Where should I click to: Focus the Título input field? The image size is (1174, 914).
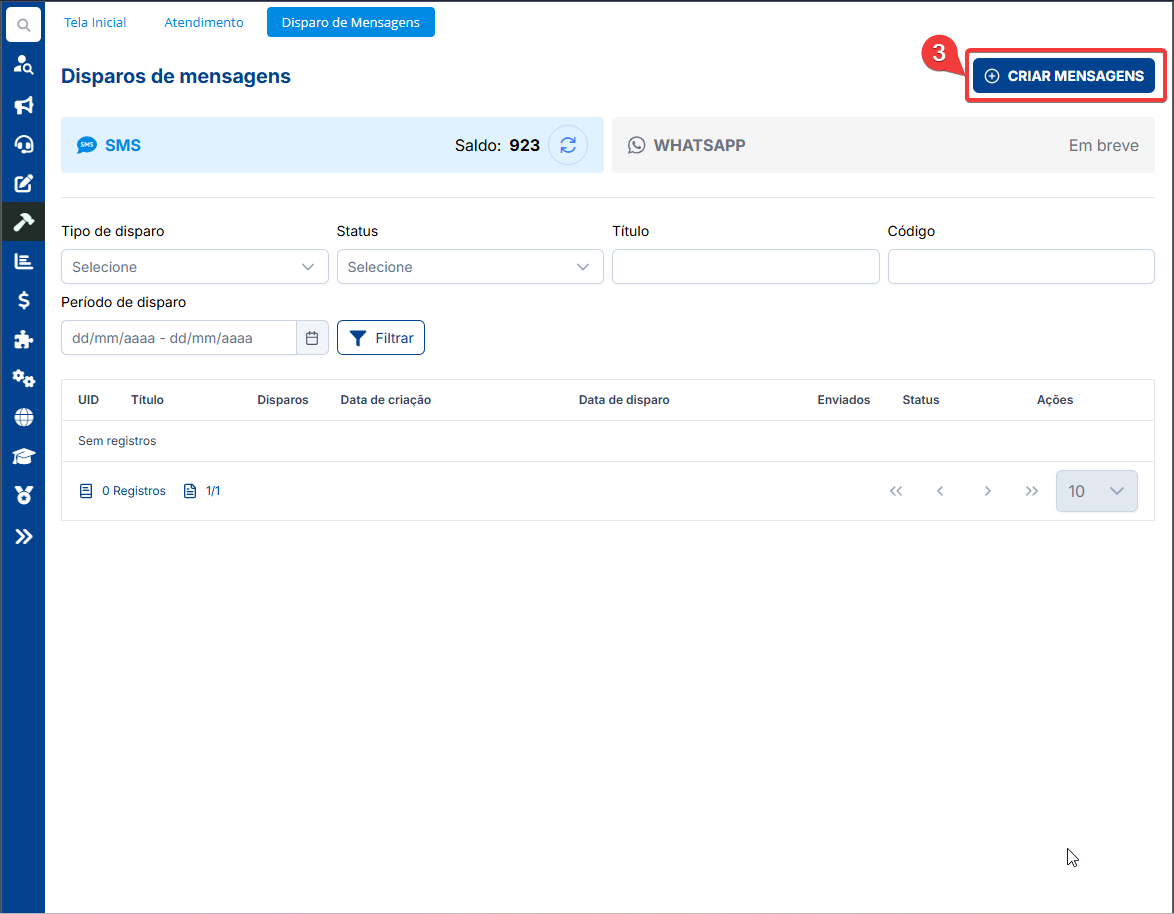click(x=746, y=266)
